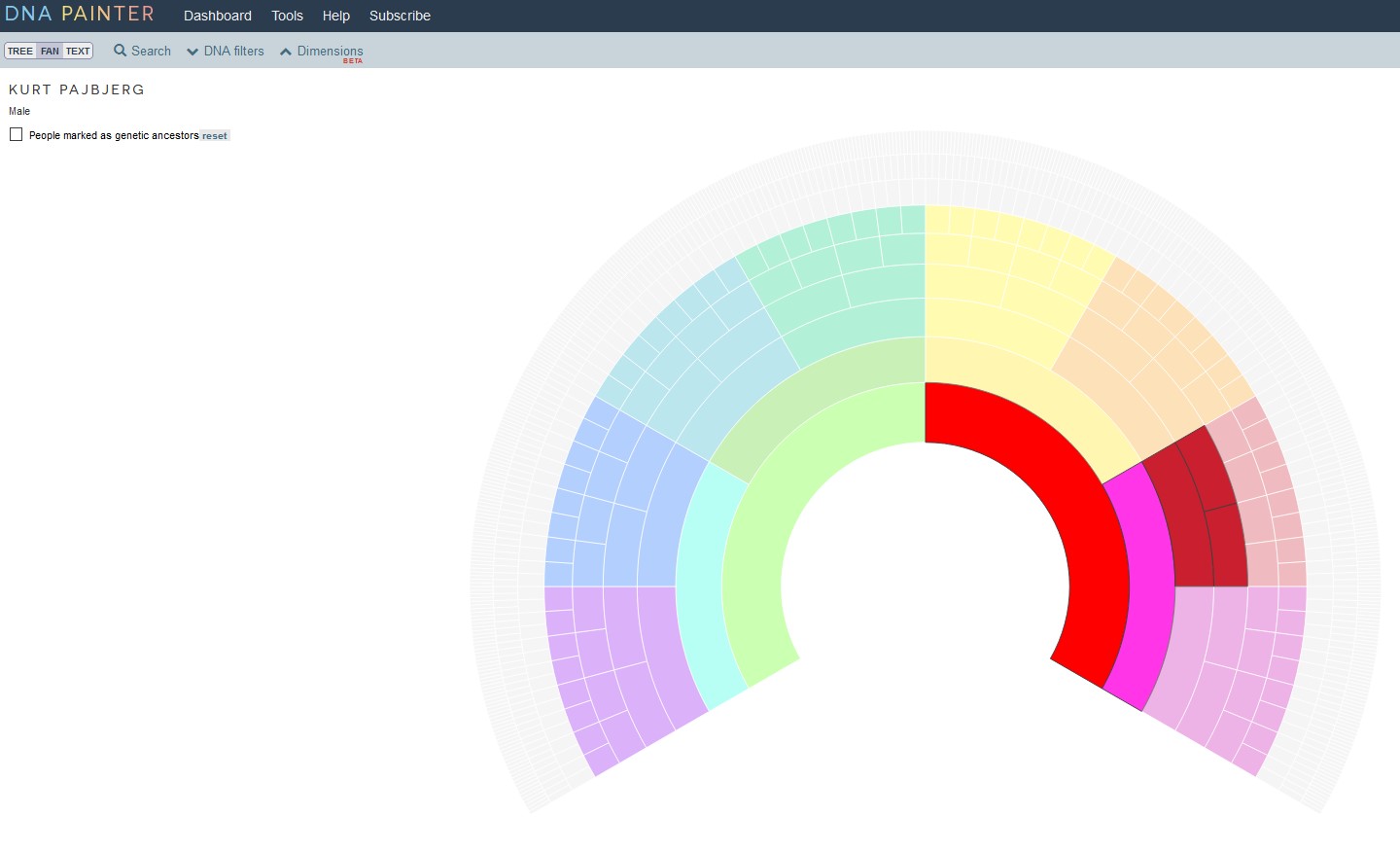Click the DNA Painter logo
The width and height of the screenshot is (1400, 852).
(x=80, y=15)
